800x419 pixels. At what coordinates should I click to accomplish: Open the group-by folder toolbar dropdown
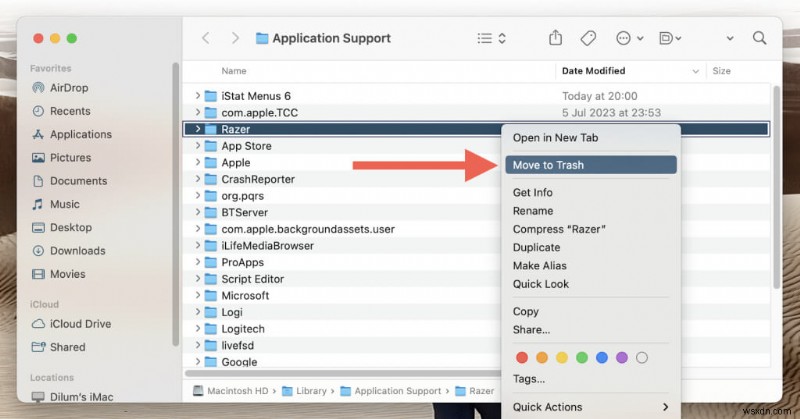pos(670,38)
